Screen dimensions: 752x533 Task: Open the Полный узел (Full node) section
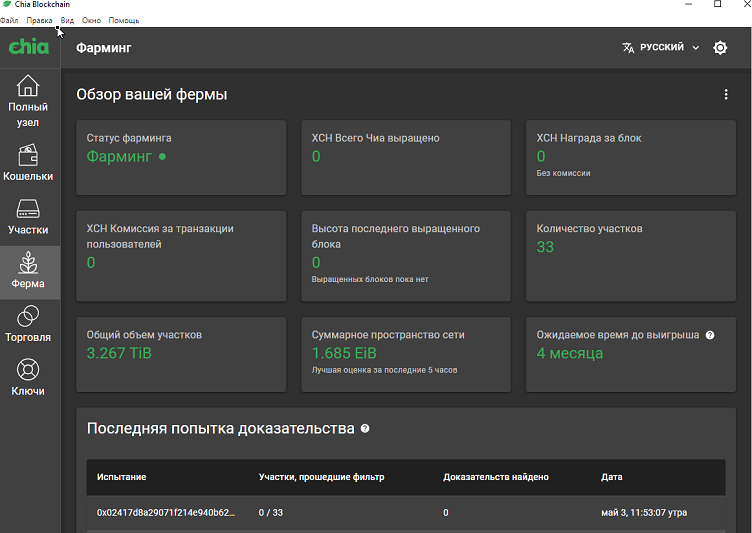click(28, 101)
